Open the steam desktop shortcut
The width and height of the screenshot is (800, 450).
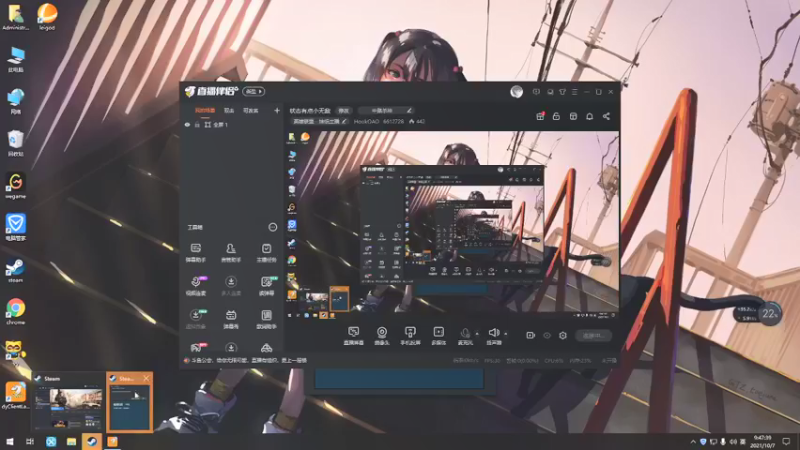(15, 269)
